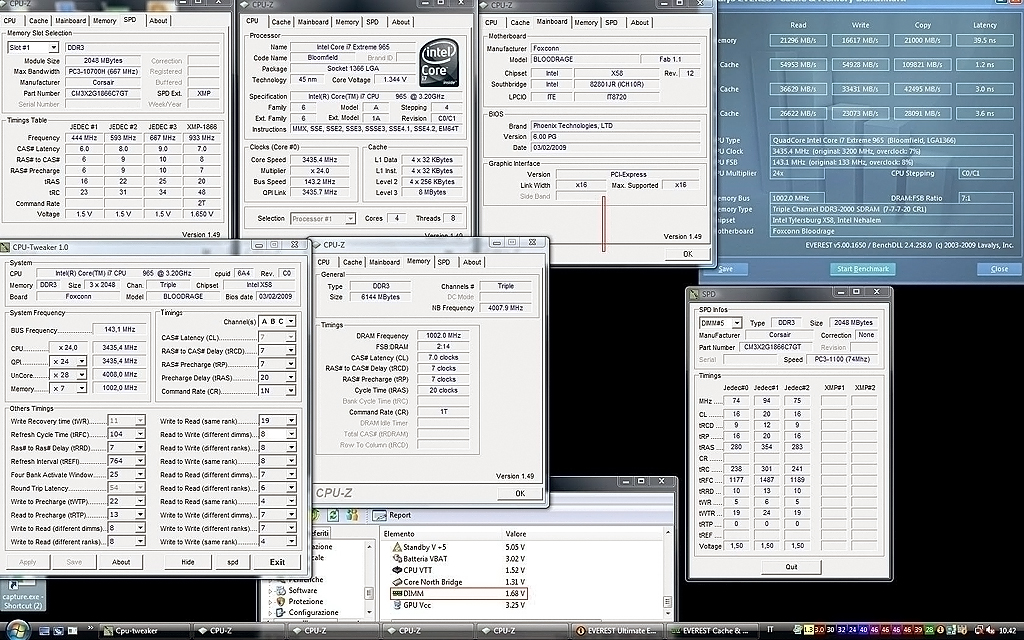Click the NB Frequency value '4007.9 MHz'
The width and height of the screenshot is (1024, 640).
(505, 308)
